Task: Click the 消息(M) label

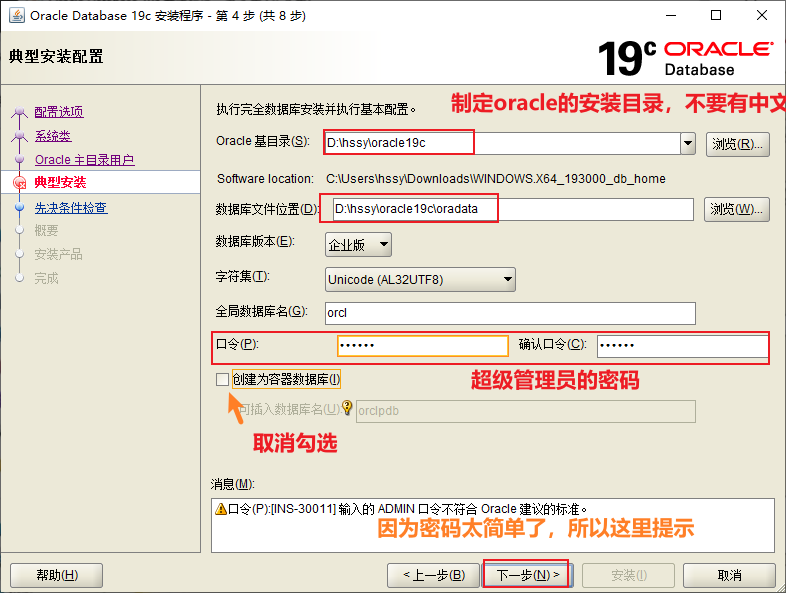Action: [233, 484]
